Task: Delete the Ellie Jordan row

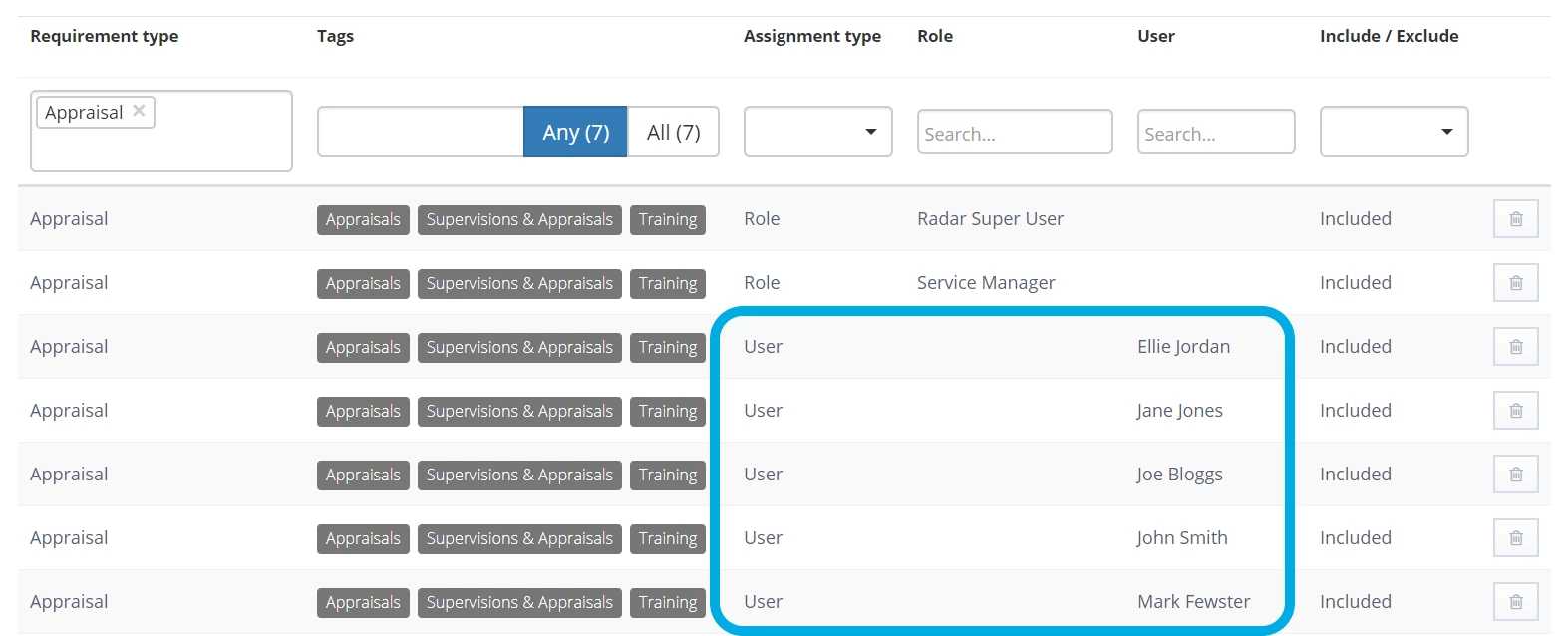Action: coord(1515,347)
